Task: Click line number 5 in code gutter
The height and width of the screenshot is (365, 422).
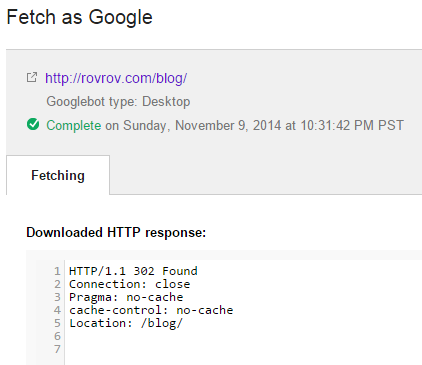Action: coord(58,323)
